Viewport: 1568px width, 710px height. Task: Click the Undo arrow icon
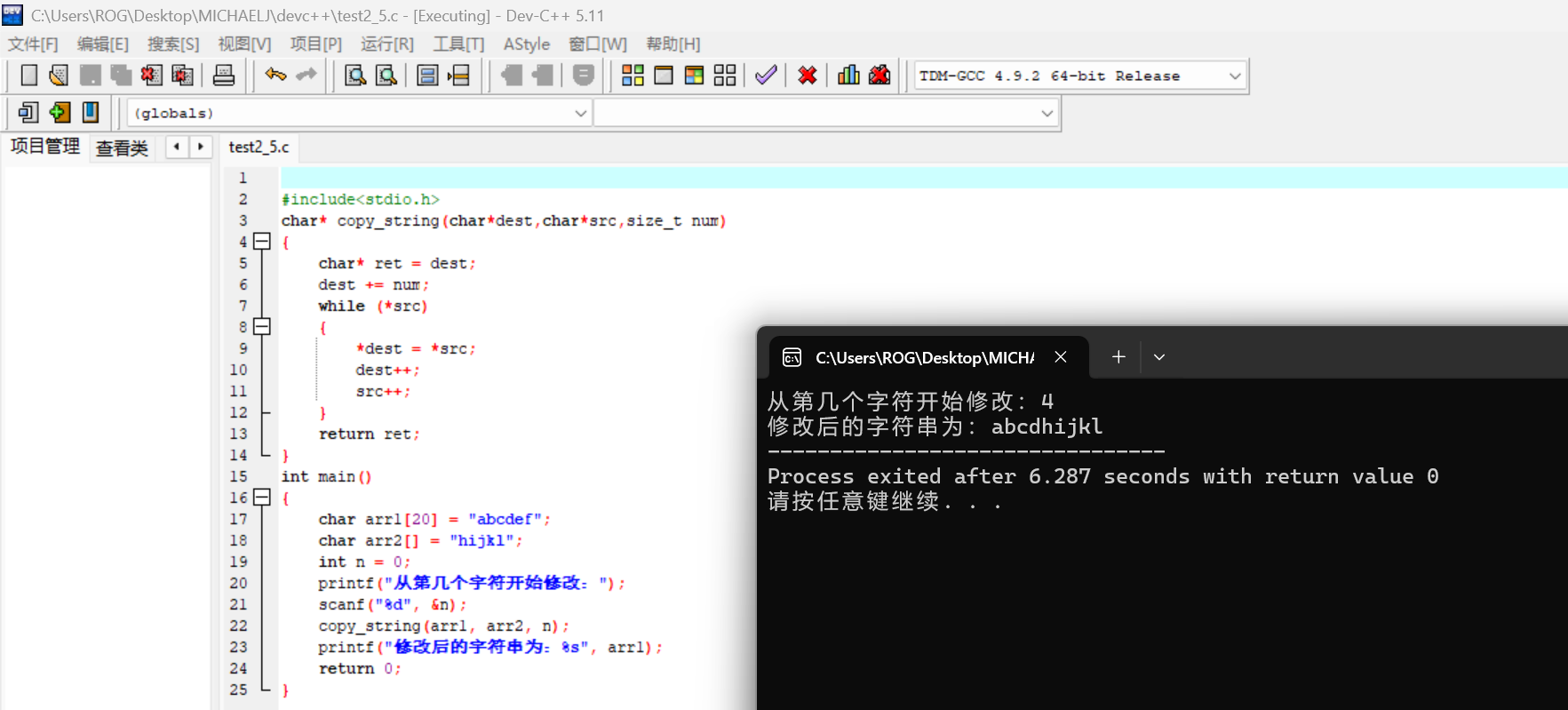(x=275, y=76)
